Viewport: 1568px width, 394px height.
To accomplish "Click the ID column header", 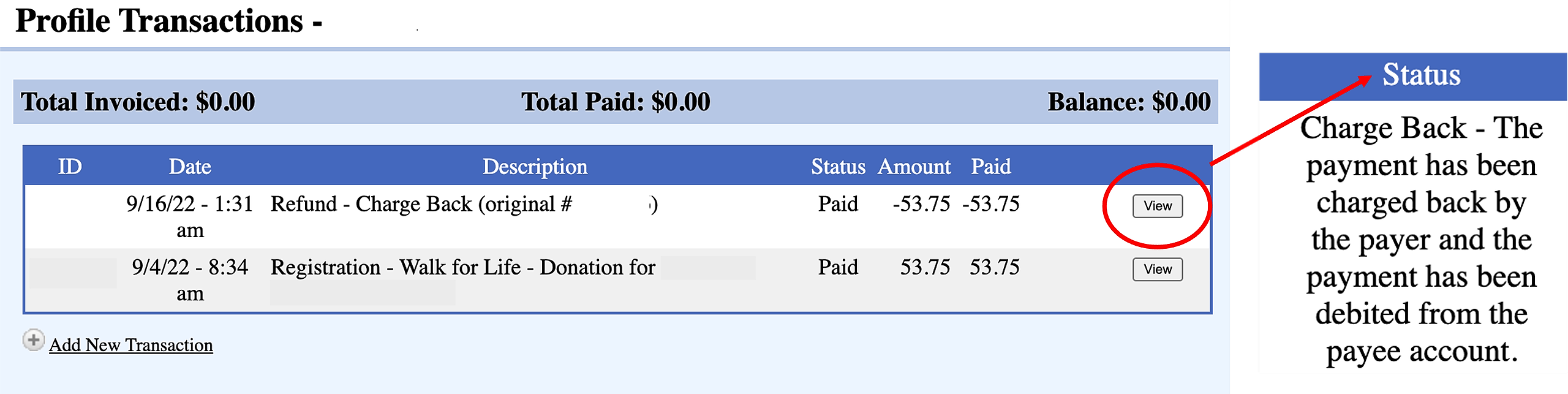I will coord(70,167).
